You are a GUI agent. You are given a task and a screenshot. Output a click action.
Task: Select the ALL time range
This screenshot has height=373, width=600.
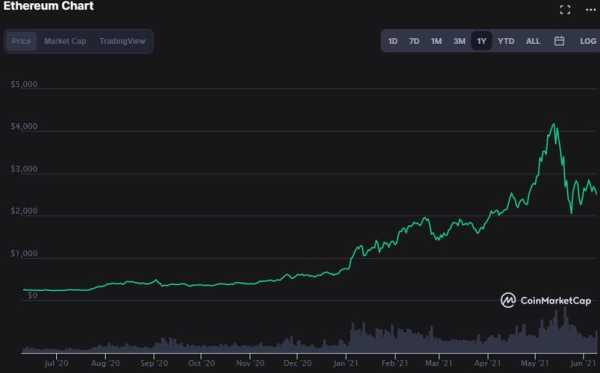pos(533,41)
